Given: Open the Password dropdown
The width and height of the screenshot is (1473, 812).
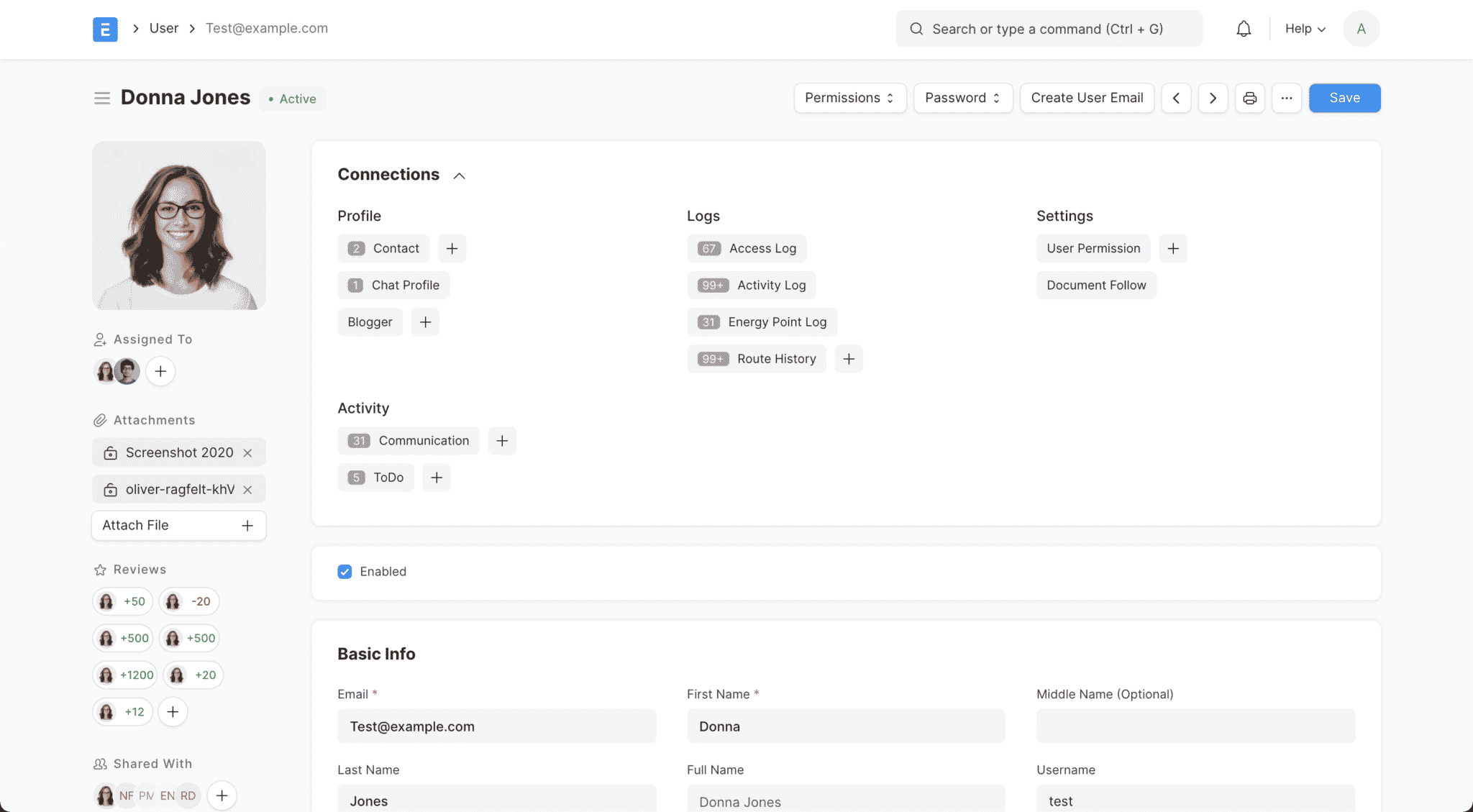Looking at the screenshot, I should pos(962,98).
